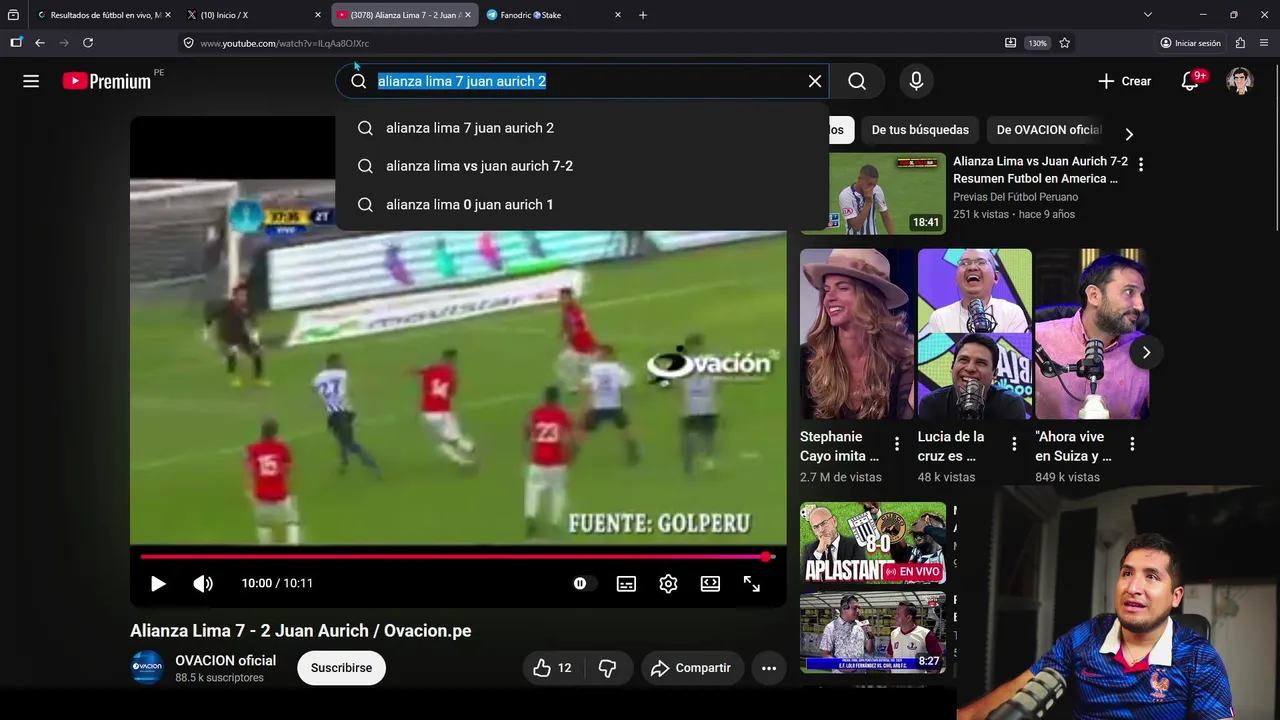Go back in browser history
This screenshot has height=720, width=1280.
point(40,43)
